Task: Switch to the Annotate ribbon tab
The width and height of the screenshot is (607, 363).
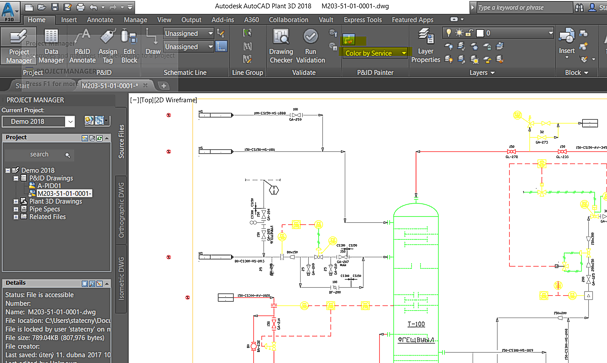Action: point(100,20)
